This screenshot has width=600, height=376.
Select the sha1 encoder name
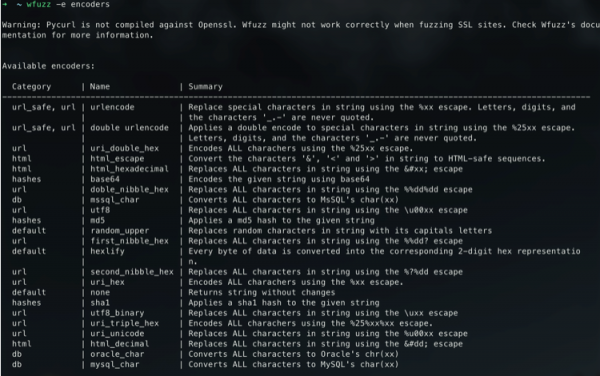pyautogui.click(x=100, y=303)
